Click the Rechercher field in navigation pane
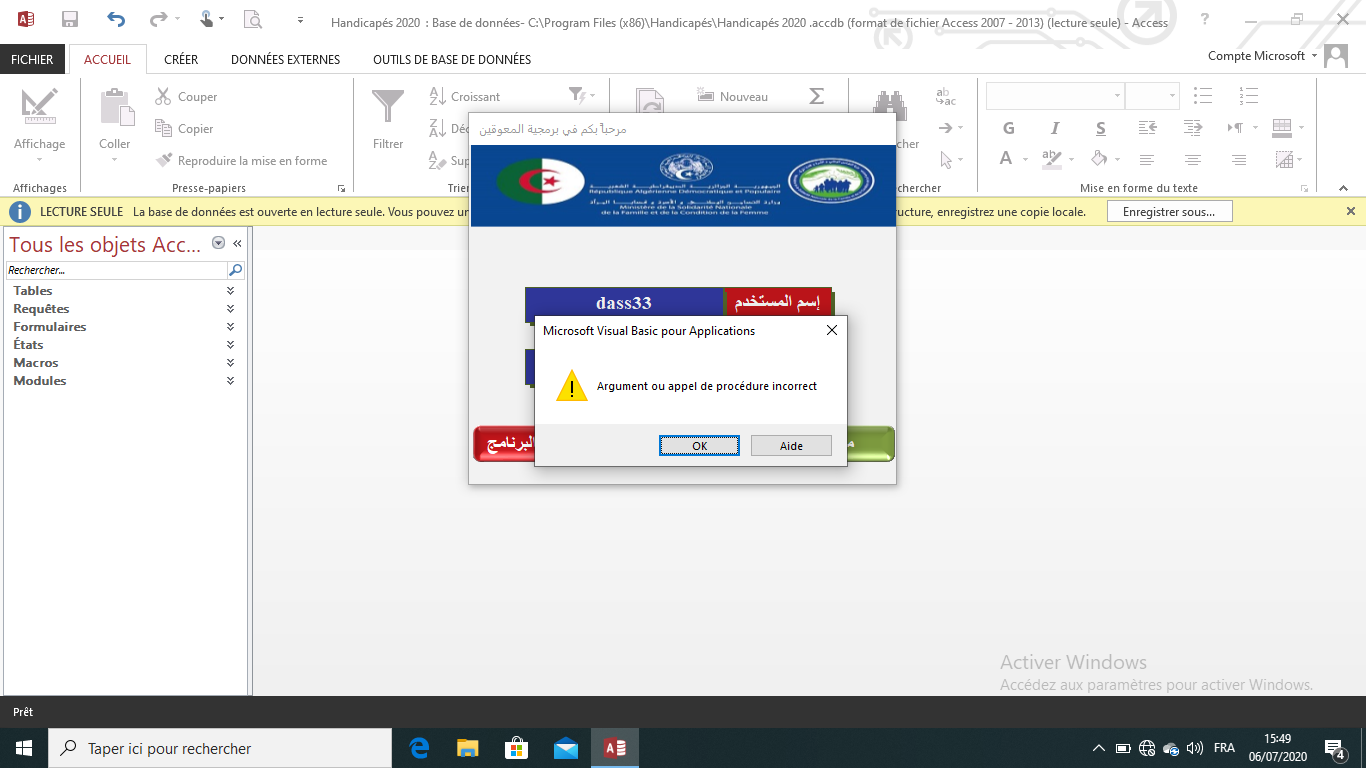1366x768 pixels. coord(117,270)
